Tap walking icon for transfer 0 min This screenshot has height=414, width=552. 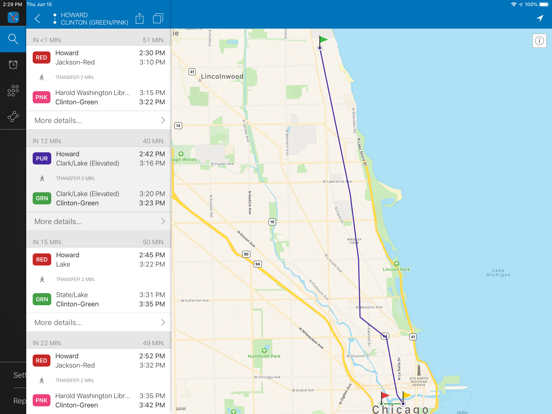coord(42,178)
